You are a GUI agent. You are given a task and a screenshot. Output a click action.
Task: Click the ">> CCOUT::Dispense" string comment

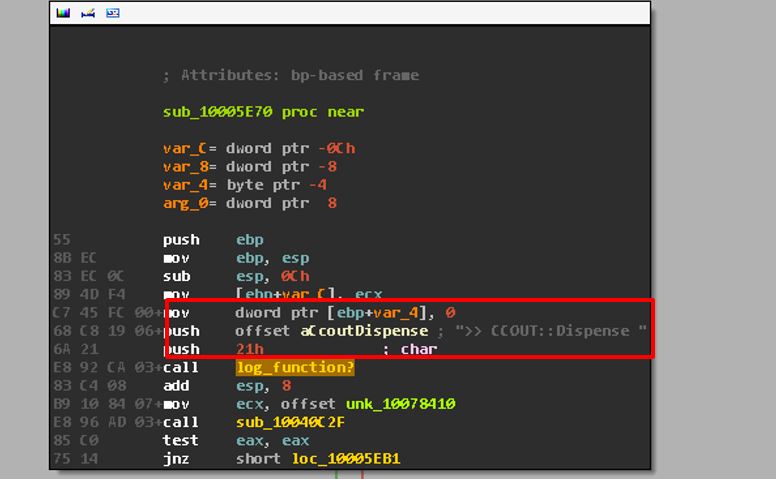551,331
